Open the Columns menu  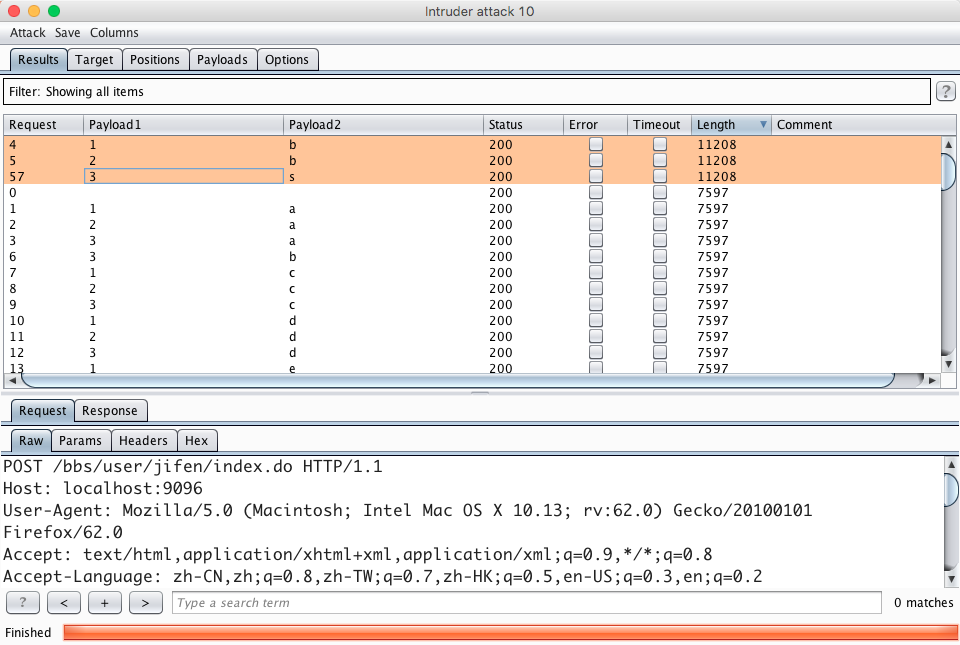[x=114, y=33]
